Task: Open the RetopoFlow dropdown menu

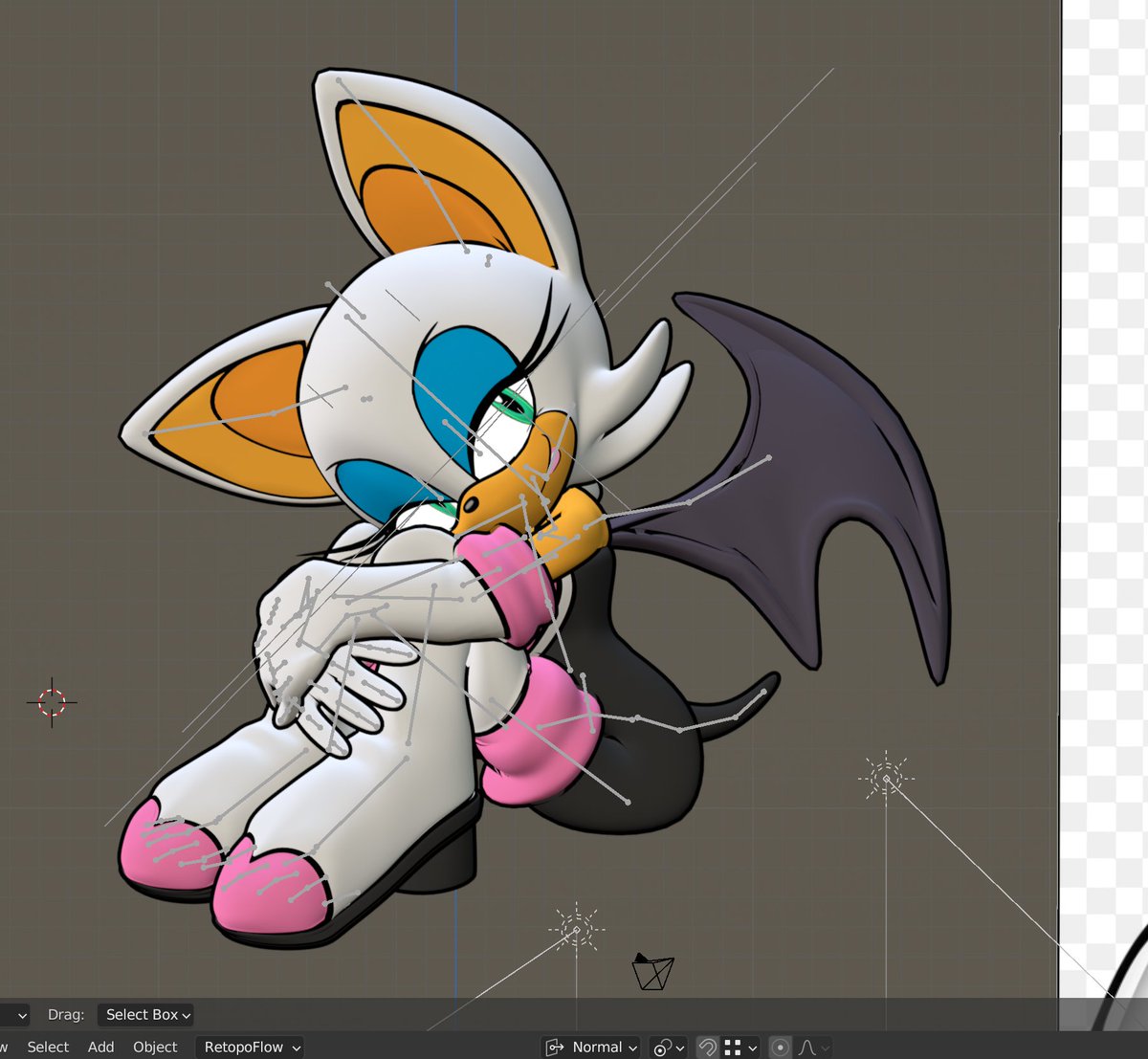Action: click(250, 1048)
